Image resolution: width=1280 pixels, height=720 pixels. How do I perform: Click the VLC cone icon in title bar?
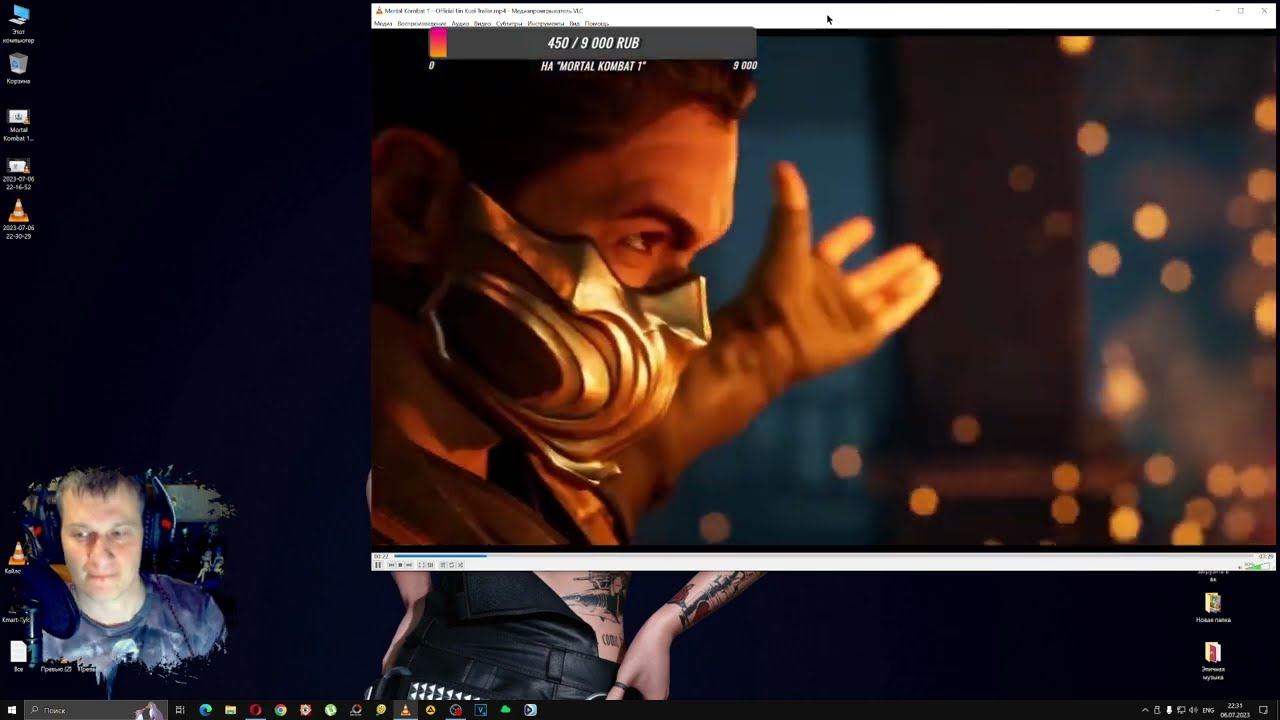tap(379, 10)
